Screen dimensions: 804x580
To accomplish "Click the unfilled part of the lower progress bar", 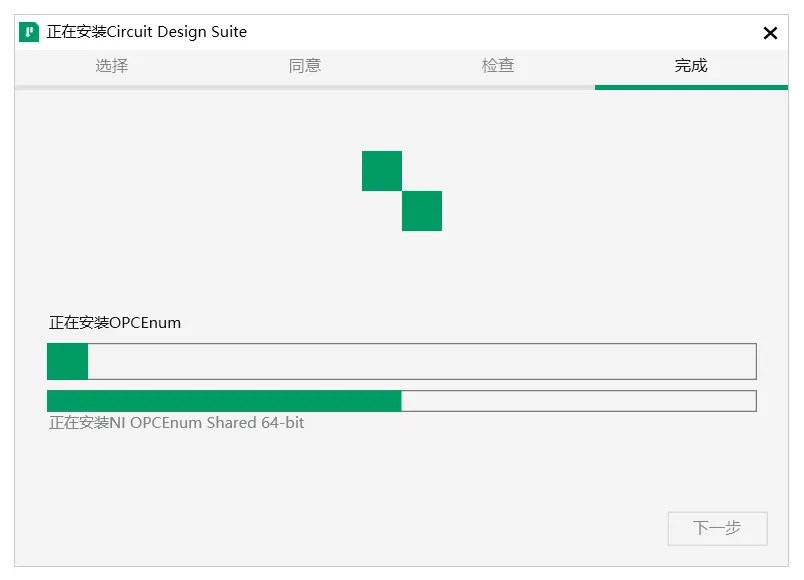I will point(578,401).
